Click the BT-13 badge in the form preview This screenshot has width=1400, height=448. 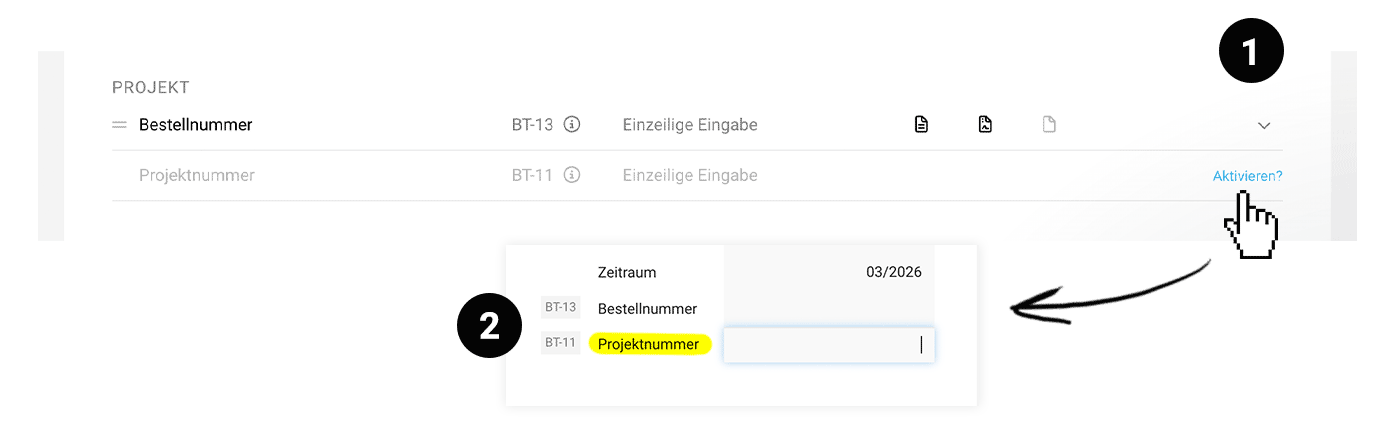(x=560, y=307)
